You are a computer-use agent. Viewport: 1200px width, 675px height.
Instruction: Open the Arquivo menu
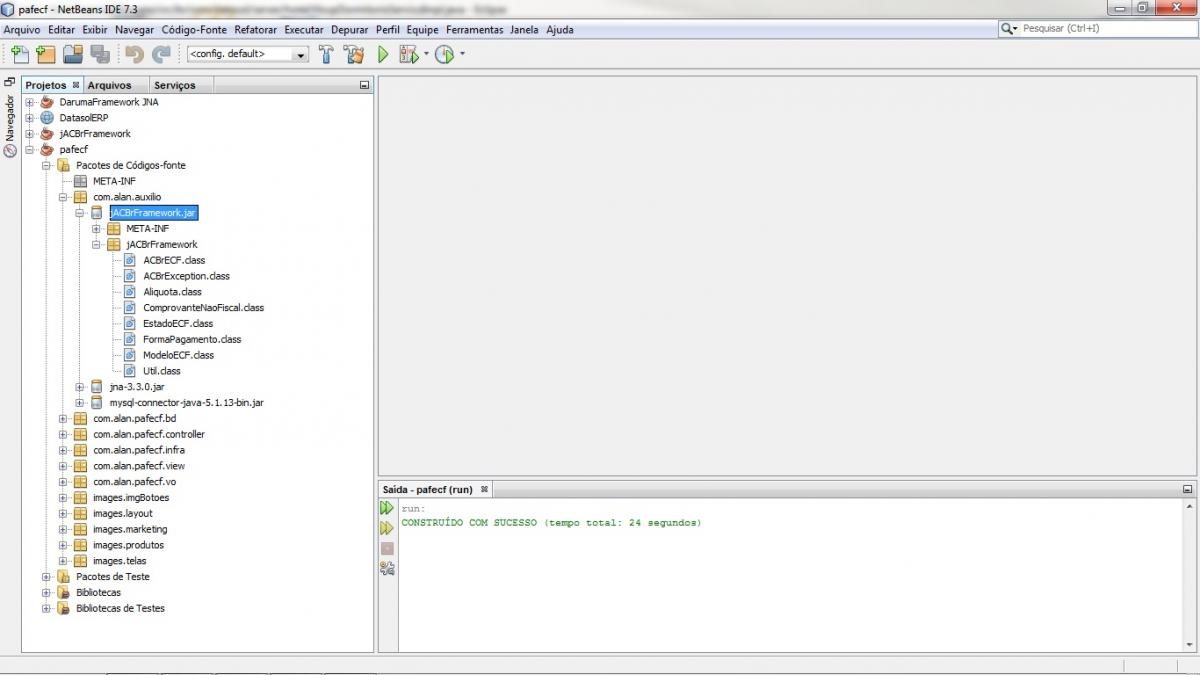click(x=22, y=30)
